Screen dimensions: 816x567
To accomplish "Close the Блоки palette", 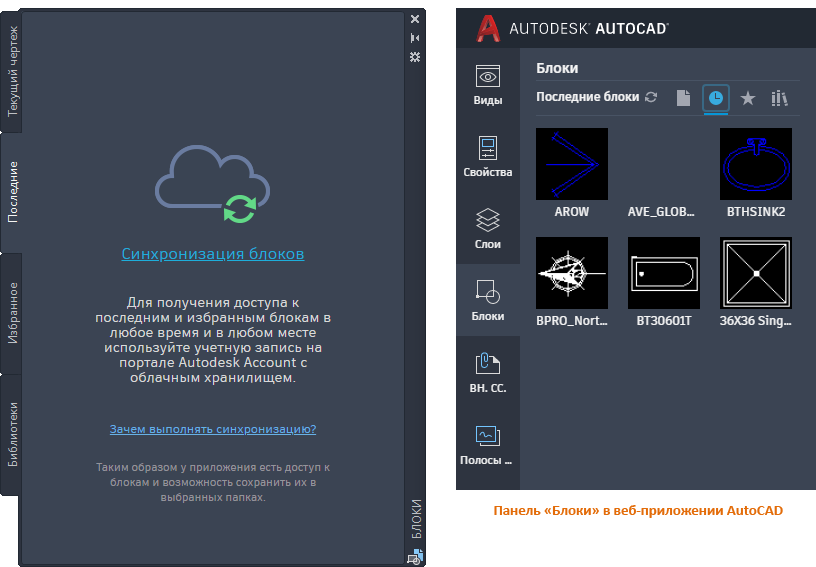I will coord(415,19).
